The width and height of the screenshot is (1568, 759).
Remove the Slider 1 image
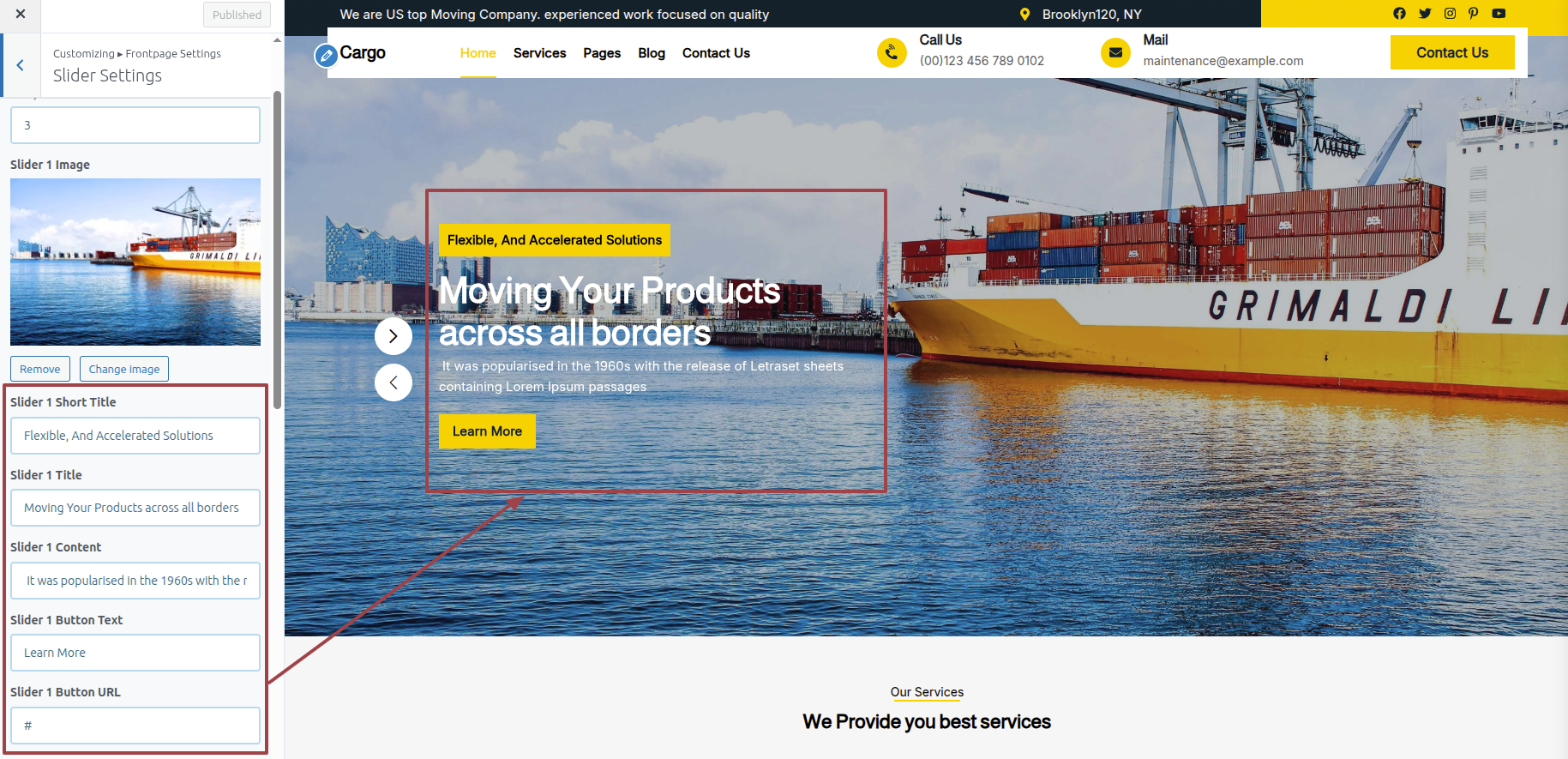[40, 369]
